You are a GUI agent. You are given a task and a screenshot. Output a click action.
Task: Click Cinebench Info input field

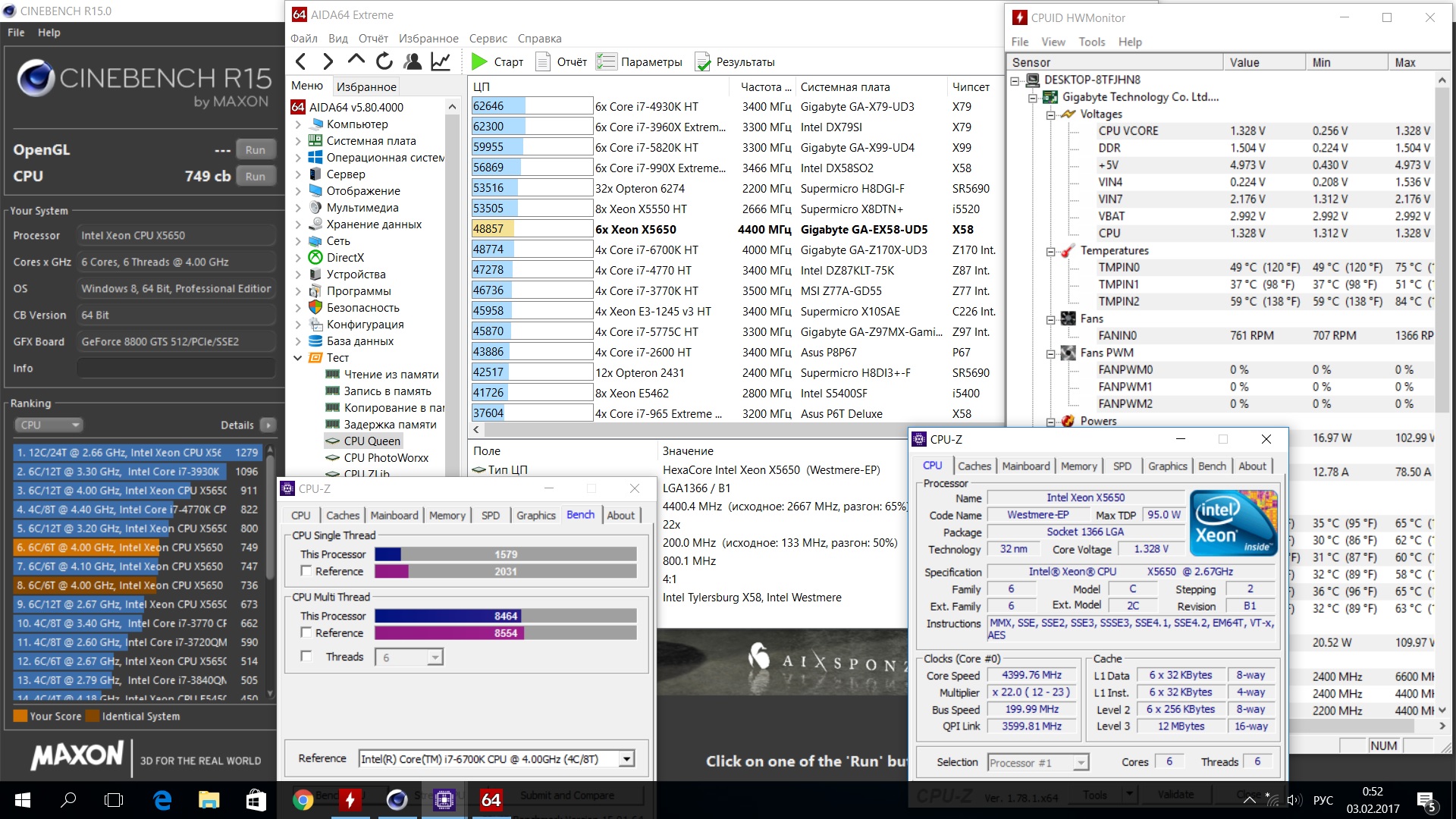(175, 368)
